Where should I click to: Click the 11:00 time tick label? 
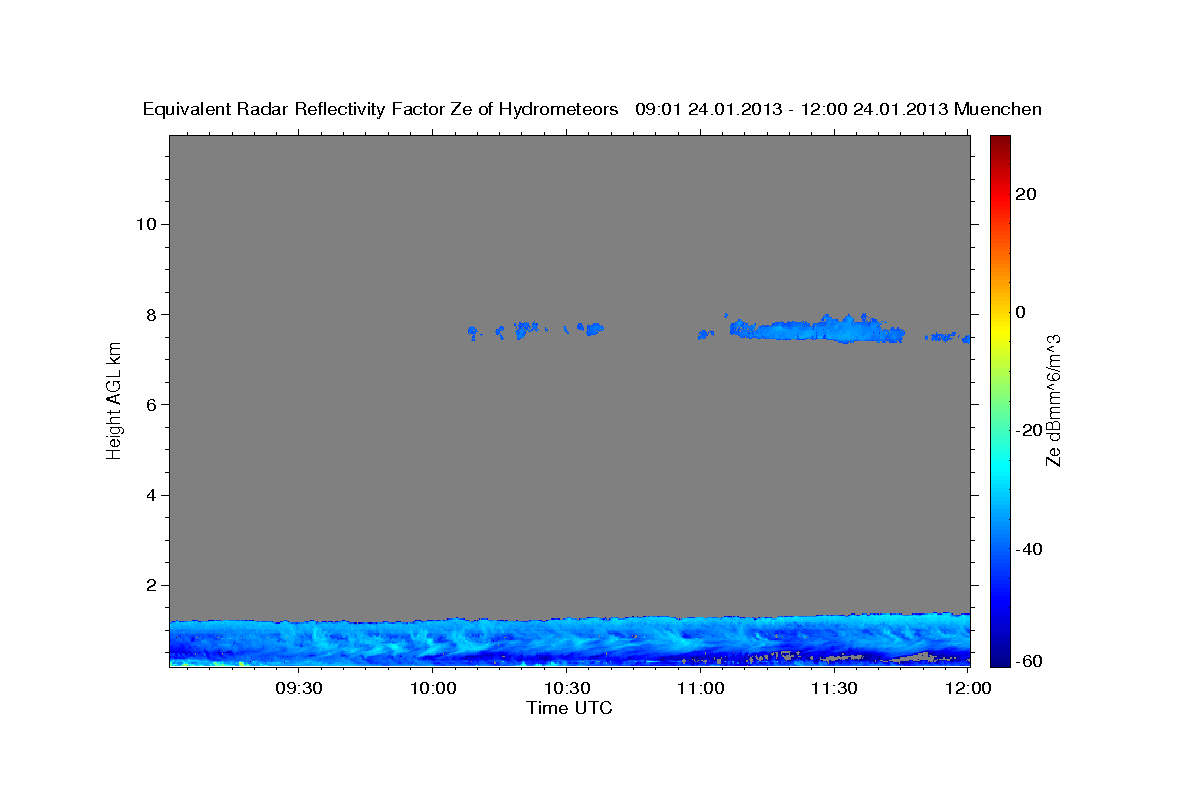(x=701, y=688)
